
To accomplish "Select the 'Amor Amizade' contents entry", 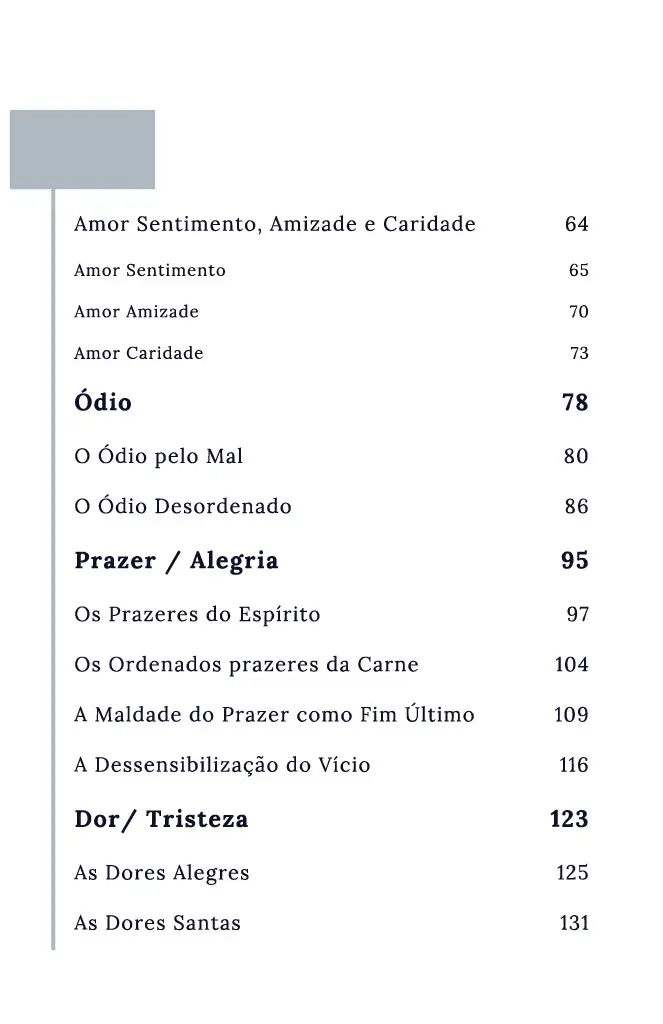I will click(x=136, y=312).
